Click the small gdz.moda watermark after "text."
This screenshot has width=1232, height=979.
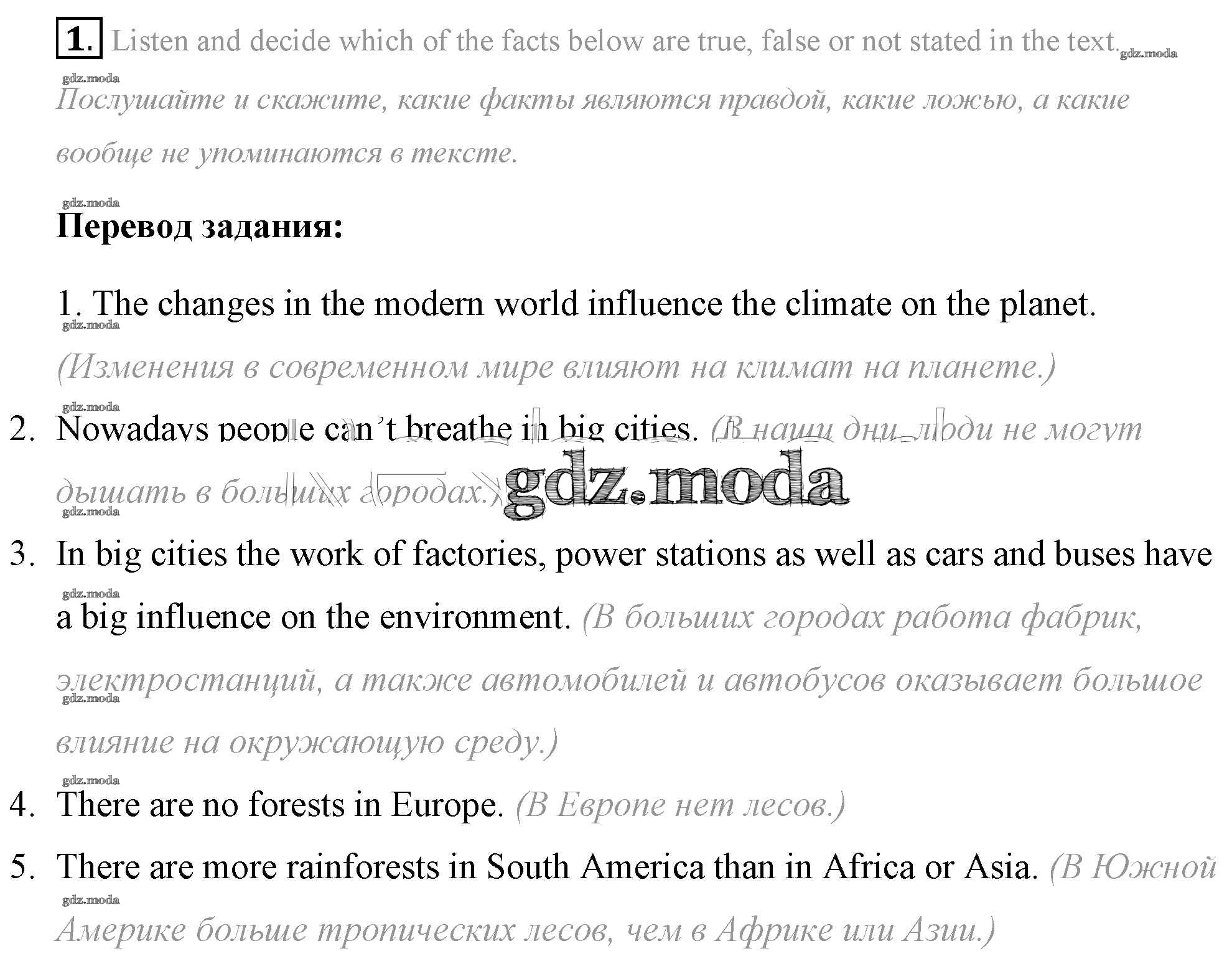click(1148, 54)
